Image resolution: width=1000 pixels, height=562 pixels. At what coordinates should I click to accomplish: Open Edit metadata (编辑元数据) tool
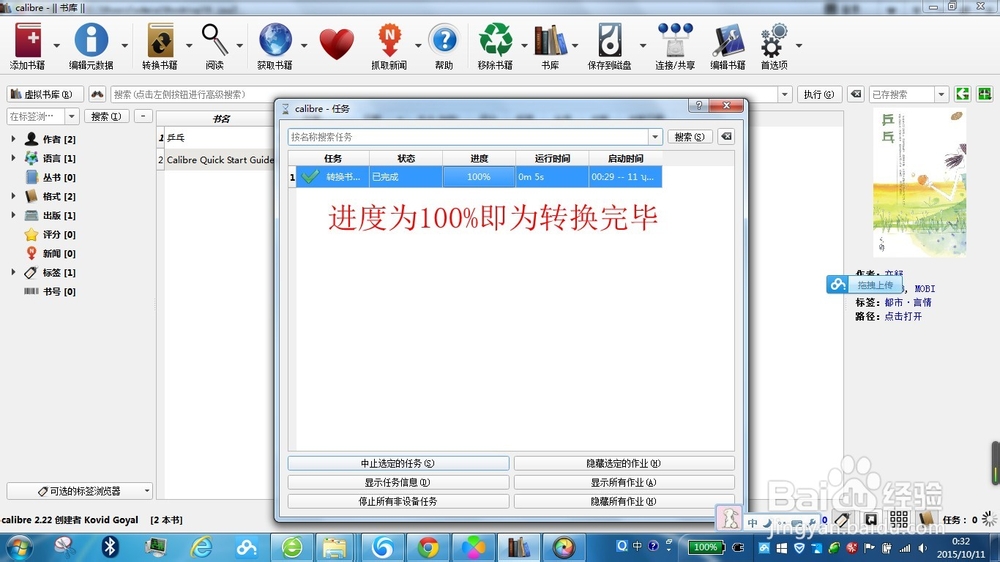click(x=91, y=41)
